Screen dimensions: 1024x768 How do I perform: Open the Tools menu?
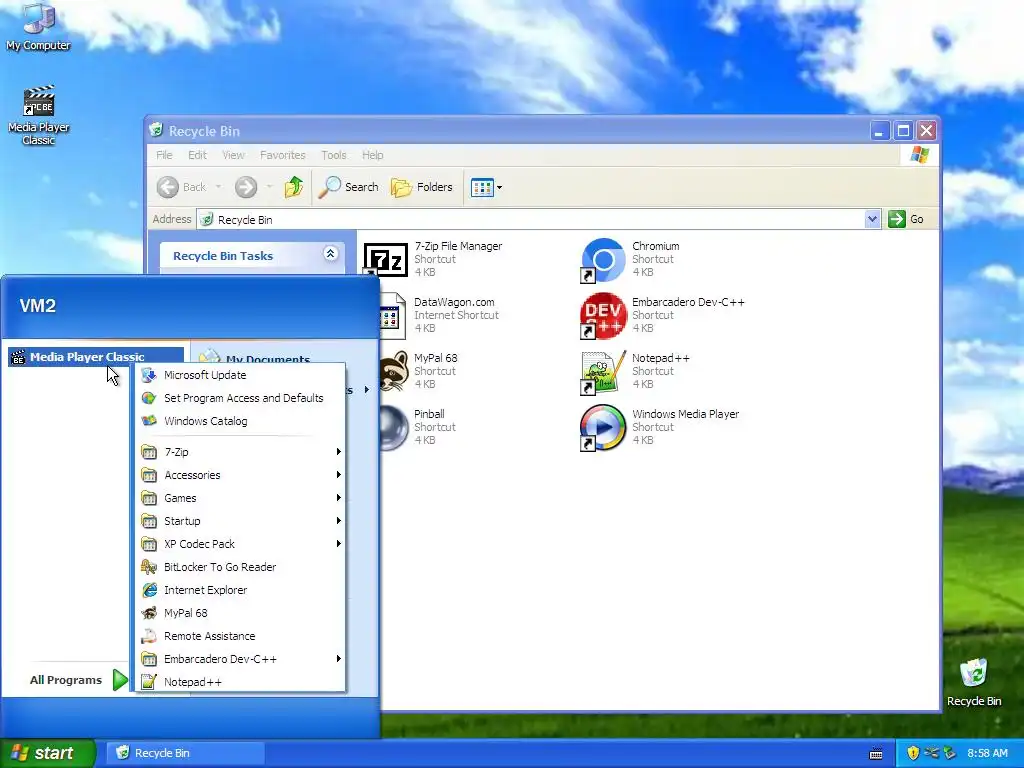pyautogui.click(x=334, y=155)
